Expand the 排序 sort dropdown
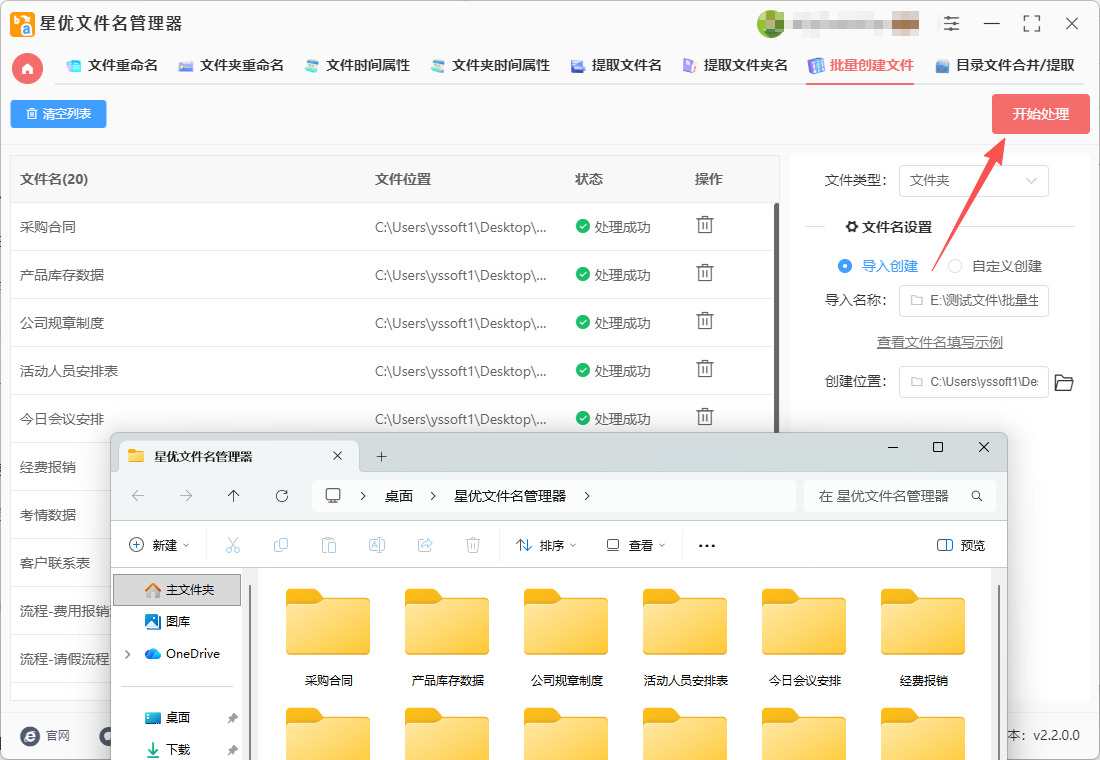 546,545
